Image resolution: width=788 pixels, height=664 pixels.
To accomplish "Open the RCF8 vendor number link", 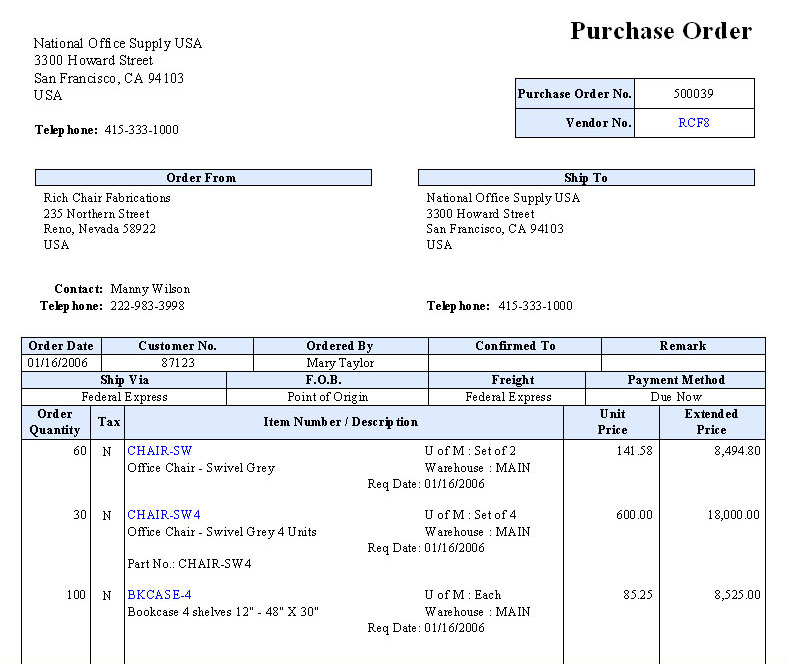I will [693, 123].
